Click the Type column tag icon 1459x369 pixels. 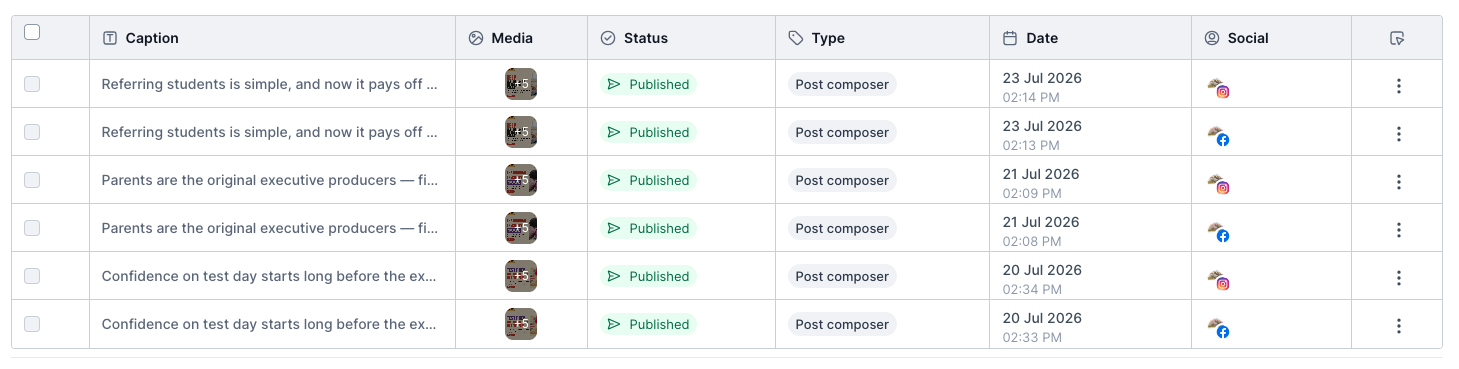pyautogui.click(x=796, y=38)
